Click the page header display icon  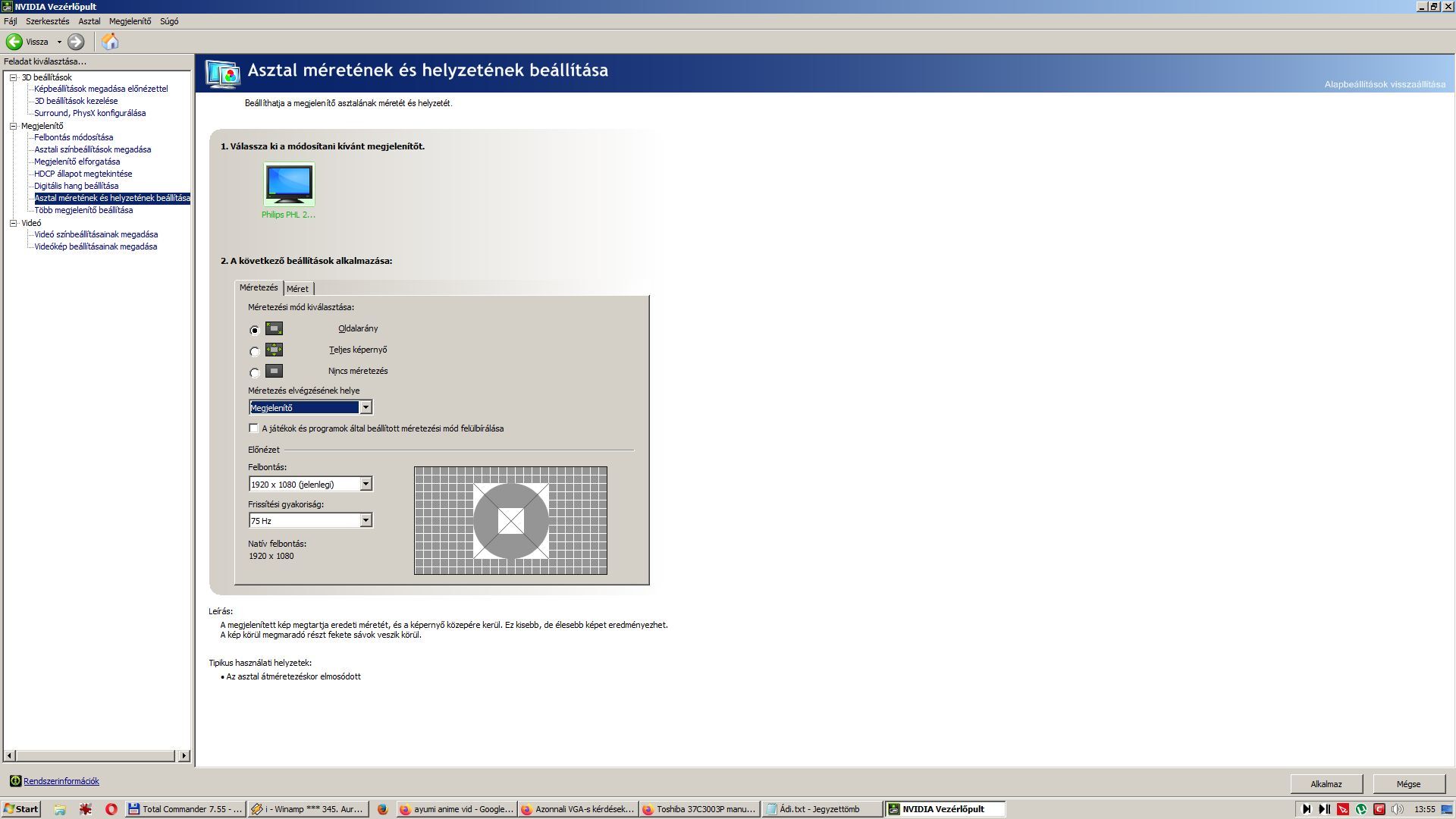[x=223, y=74]
